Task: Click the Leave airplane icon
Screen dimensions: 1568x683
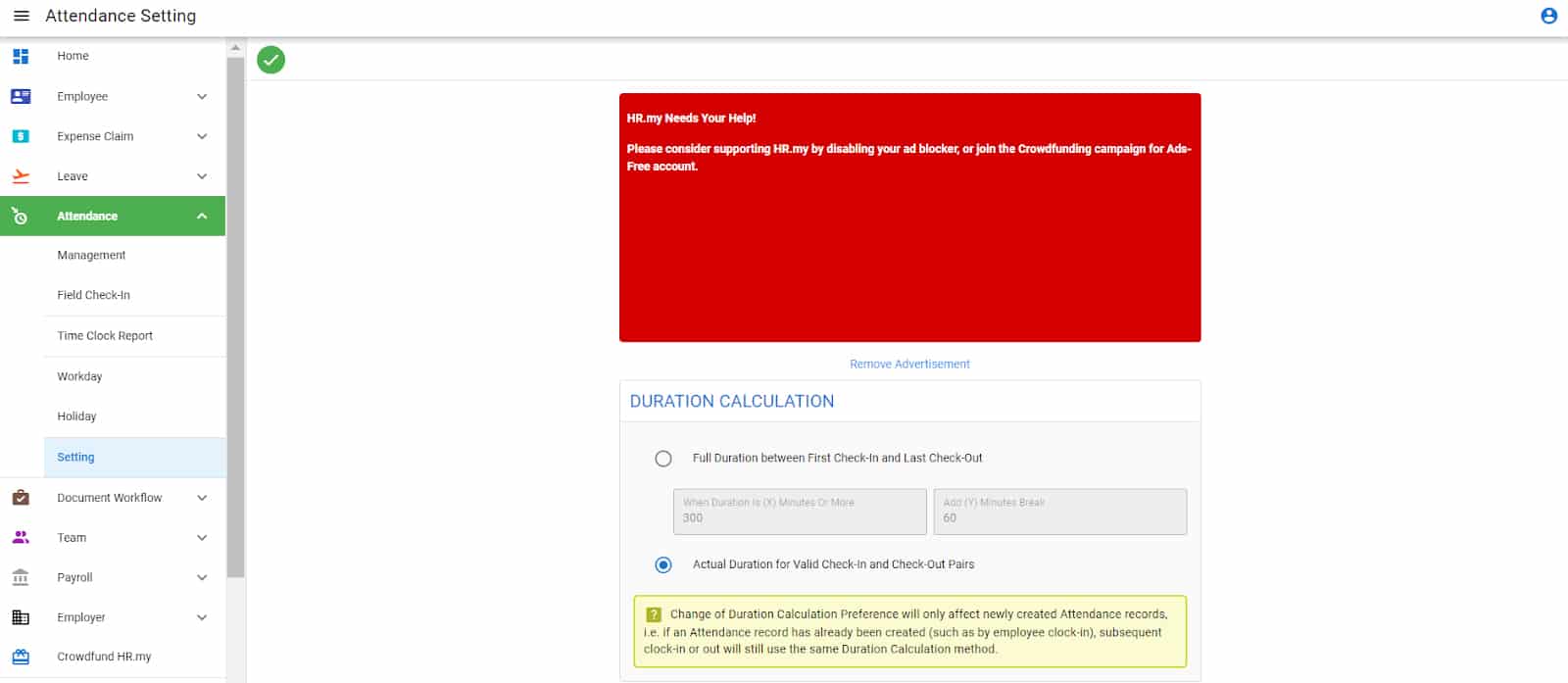Action: click(21, 176)
